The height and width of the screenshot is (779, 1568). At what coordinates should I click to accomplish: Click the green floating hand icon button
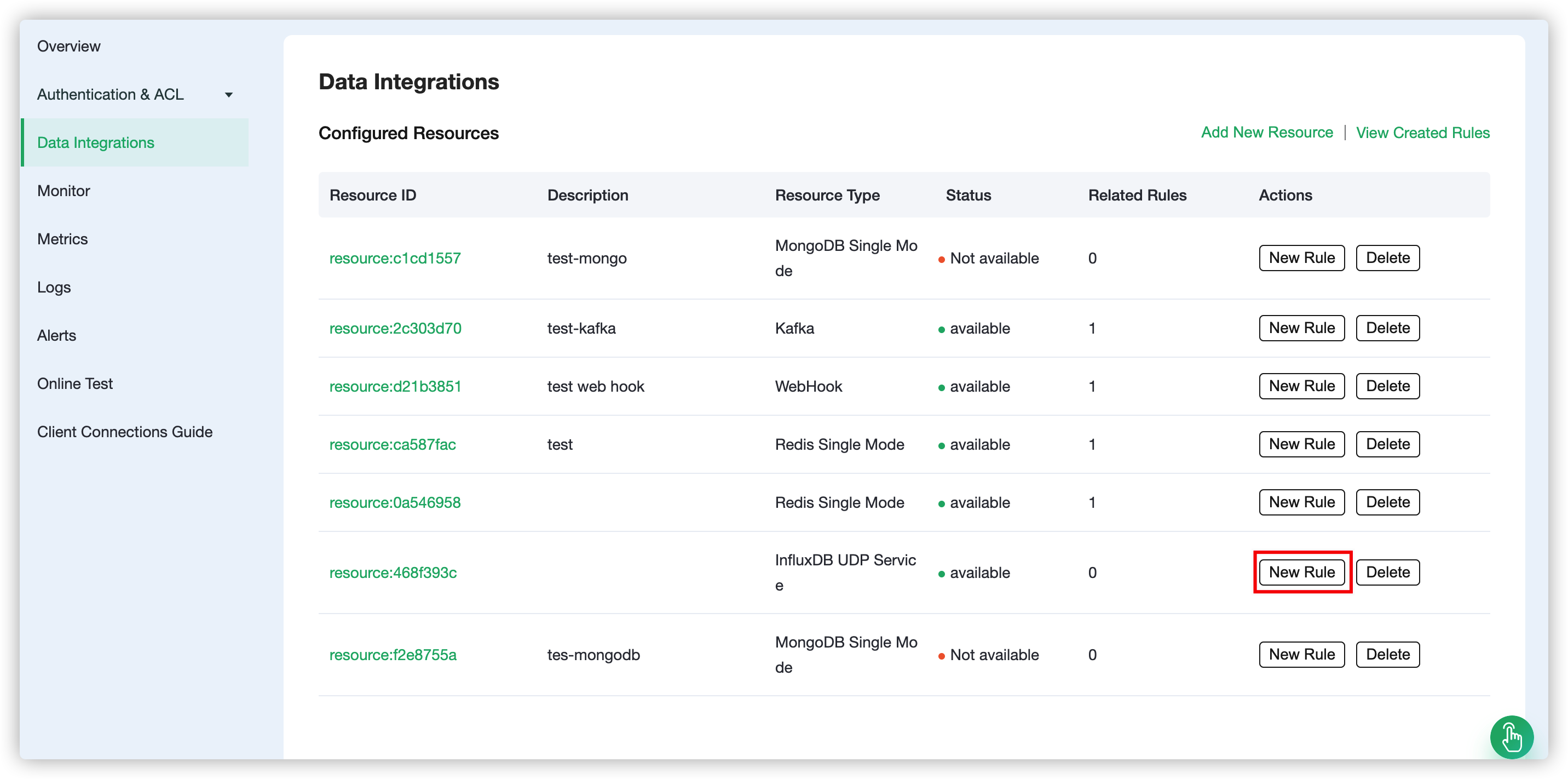[1512, 737]
